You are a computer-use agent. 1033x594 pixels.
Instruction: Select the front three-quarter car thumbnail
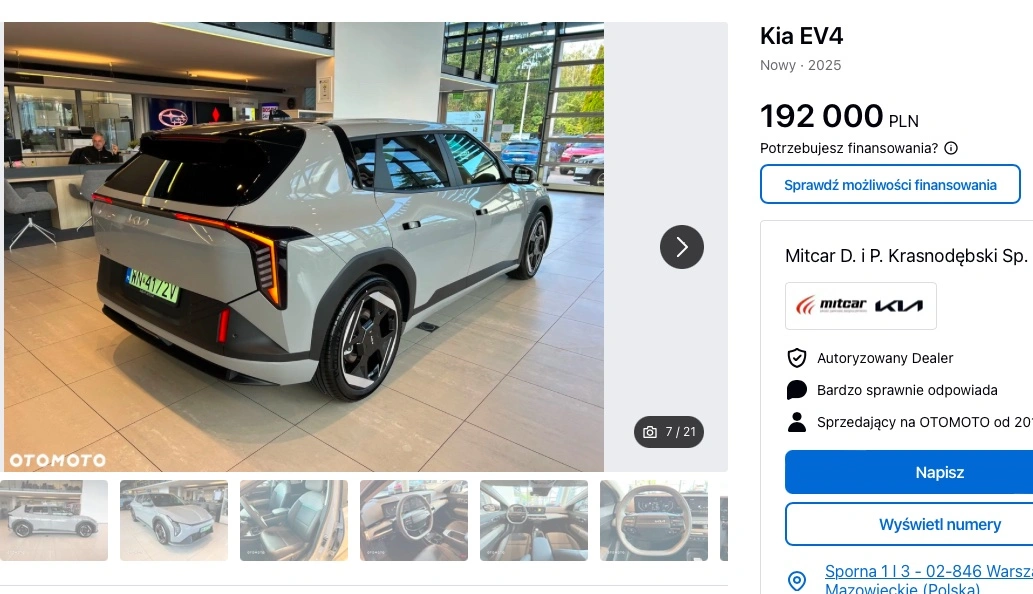tap(174, 520)
